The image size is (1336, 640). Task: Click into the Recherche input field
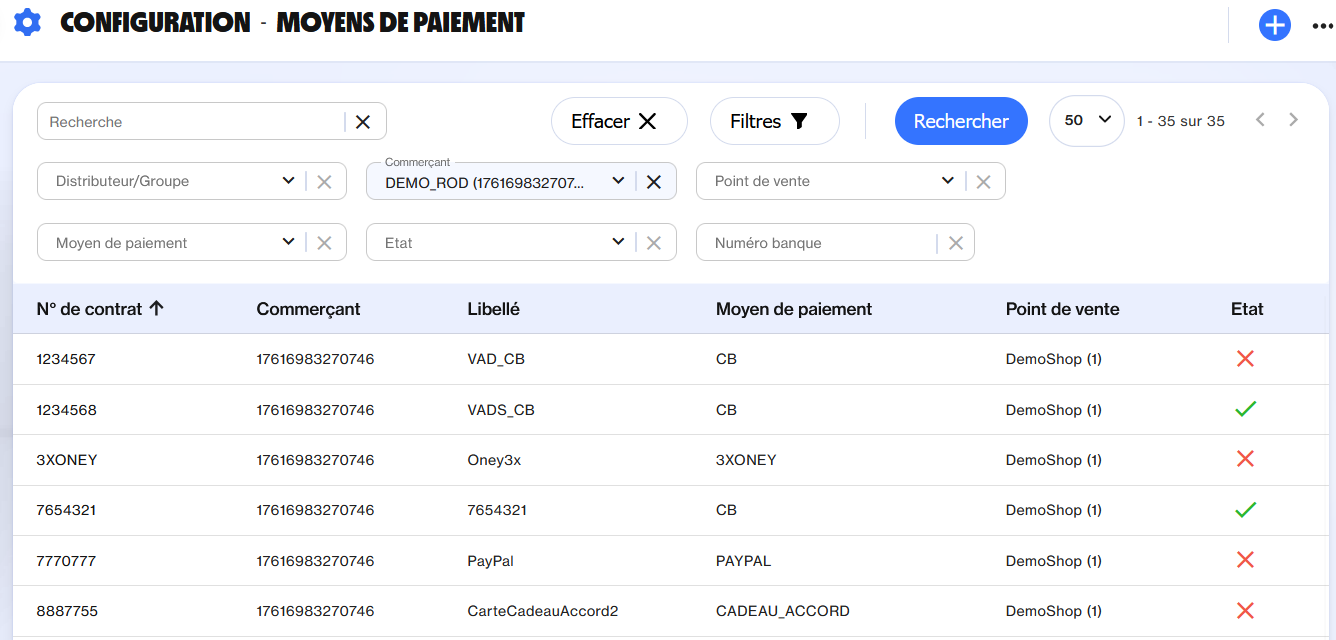(190, 122)
